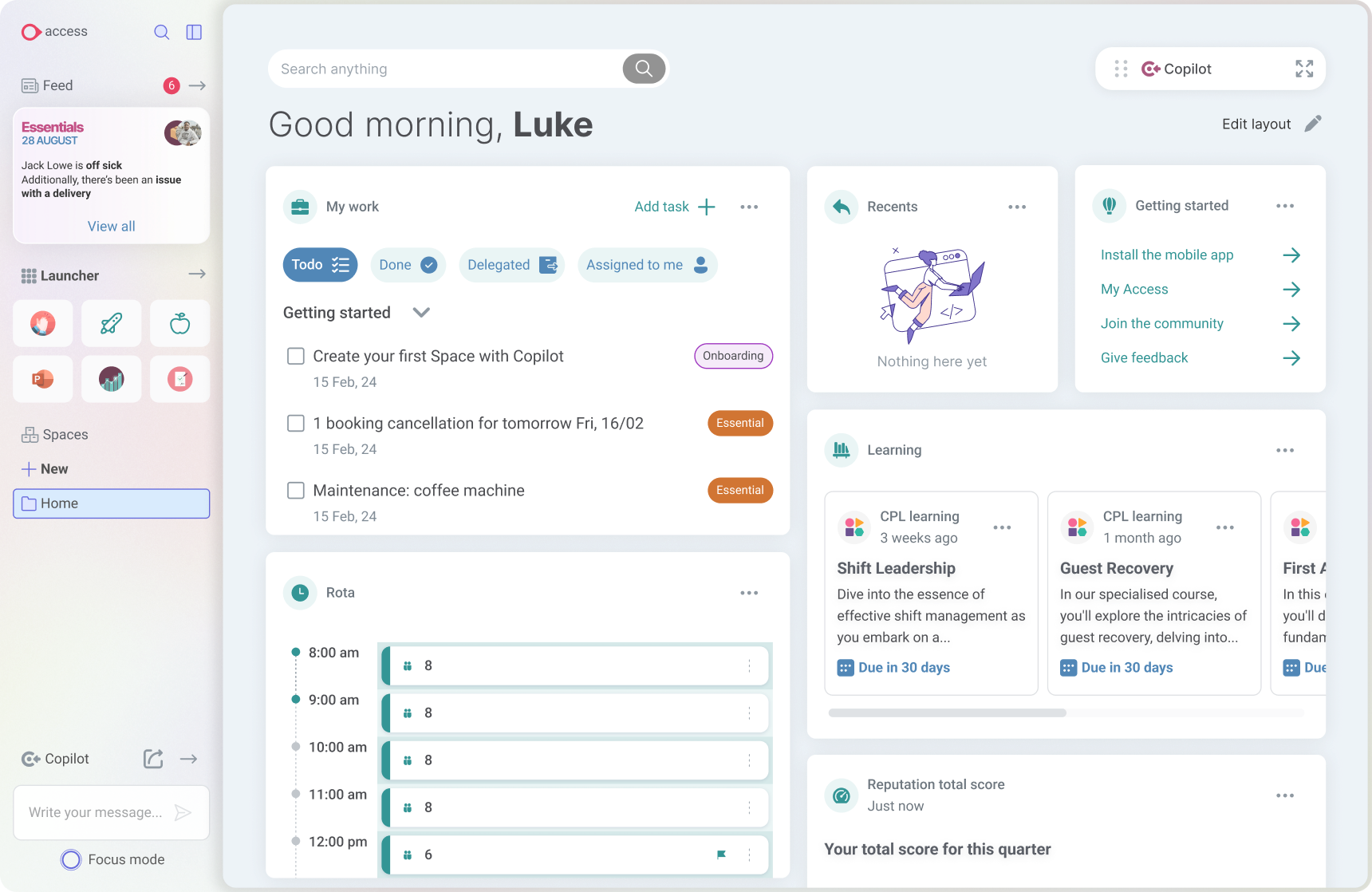
Task: Click the send message arrow icon
Action: pos(183,812)
